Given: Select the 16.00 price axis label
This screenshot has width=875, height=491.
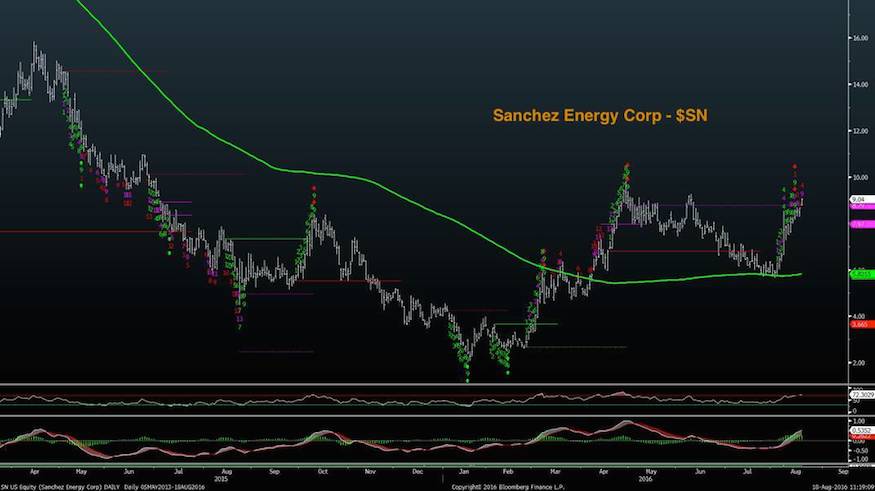Looking at the screenshot, I should point(860,38).
